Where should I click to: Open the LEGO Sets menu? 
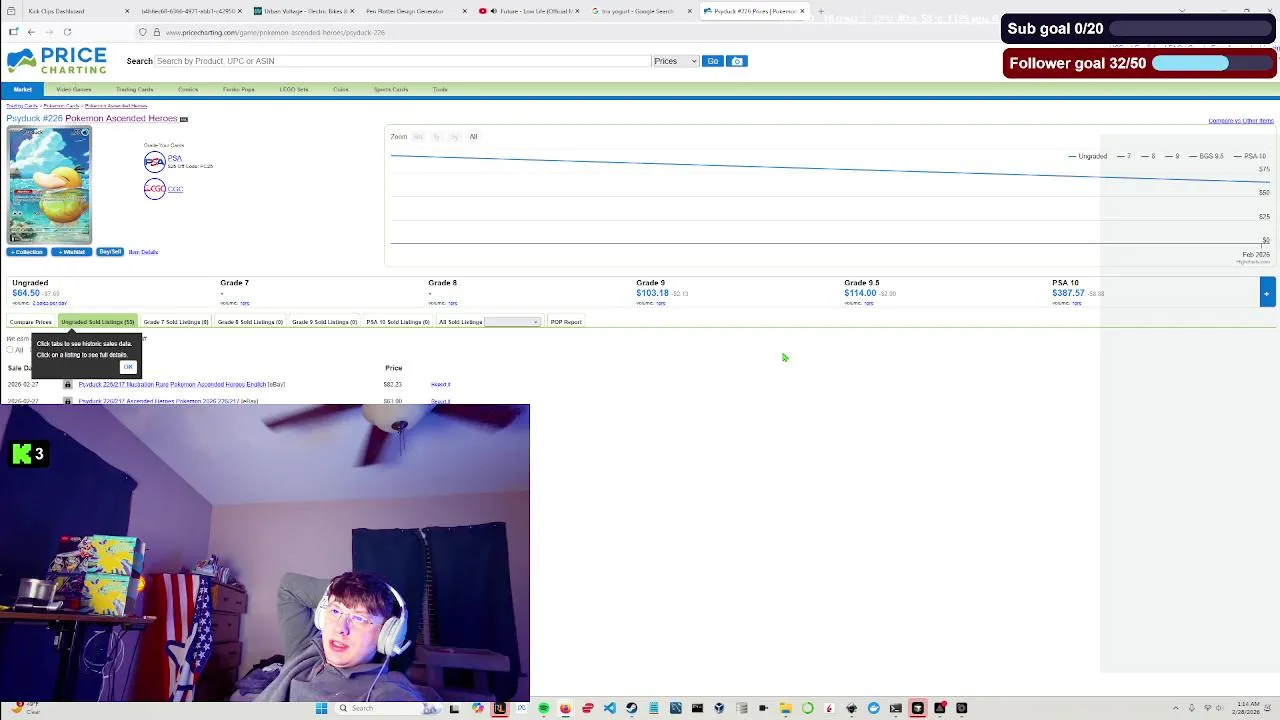[x=294, y=89]
